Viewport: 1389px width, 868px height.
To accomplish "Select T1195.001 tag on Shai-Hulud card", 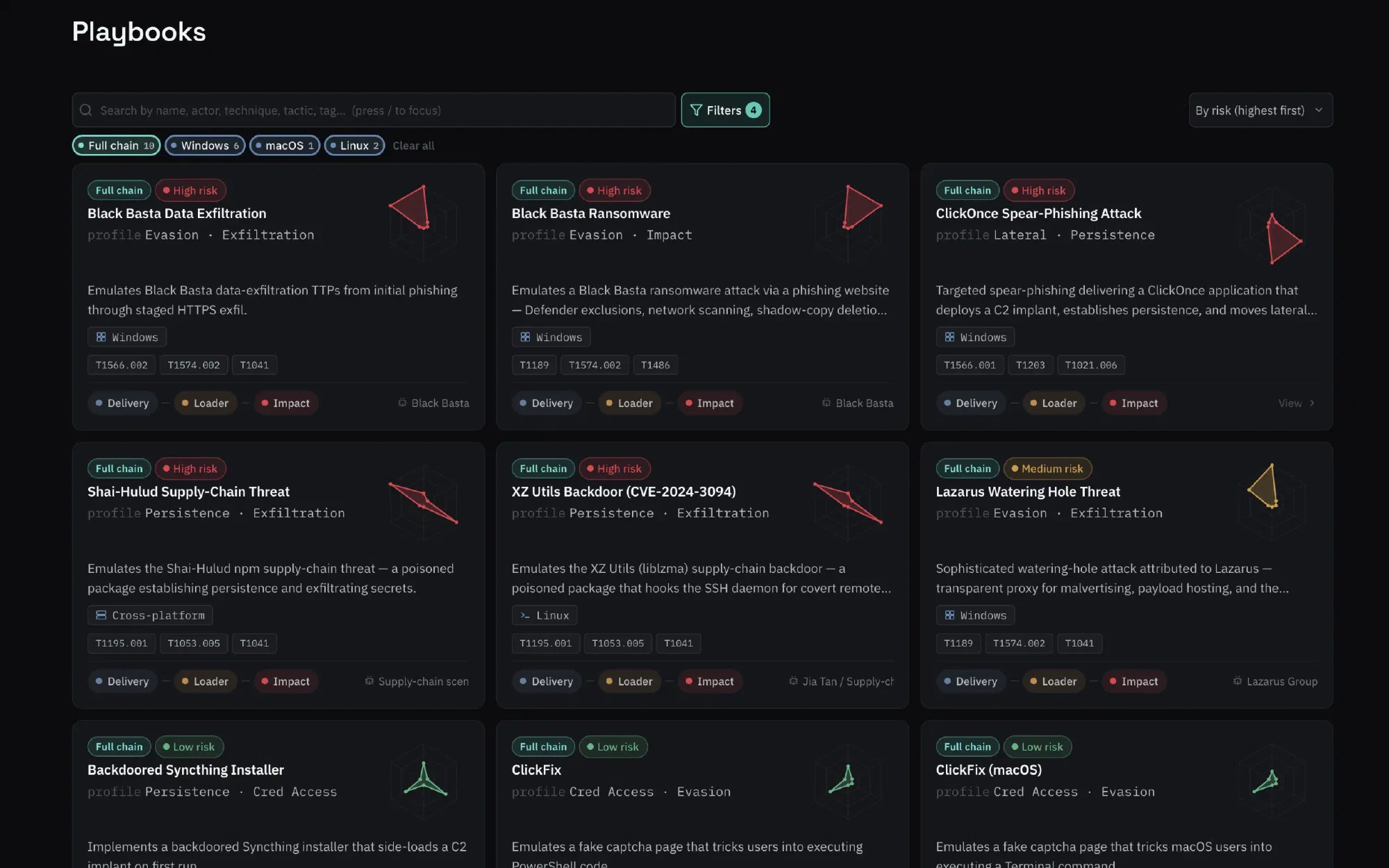I will [x=122, y=643].
